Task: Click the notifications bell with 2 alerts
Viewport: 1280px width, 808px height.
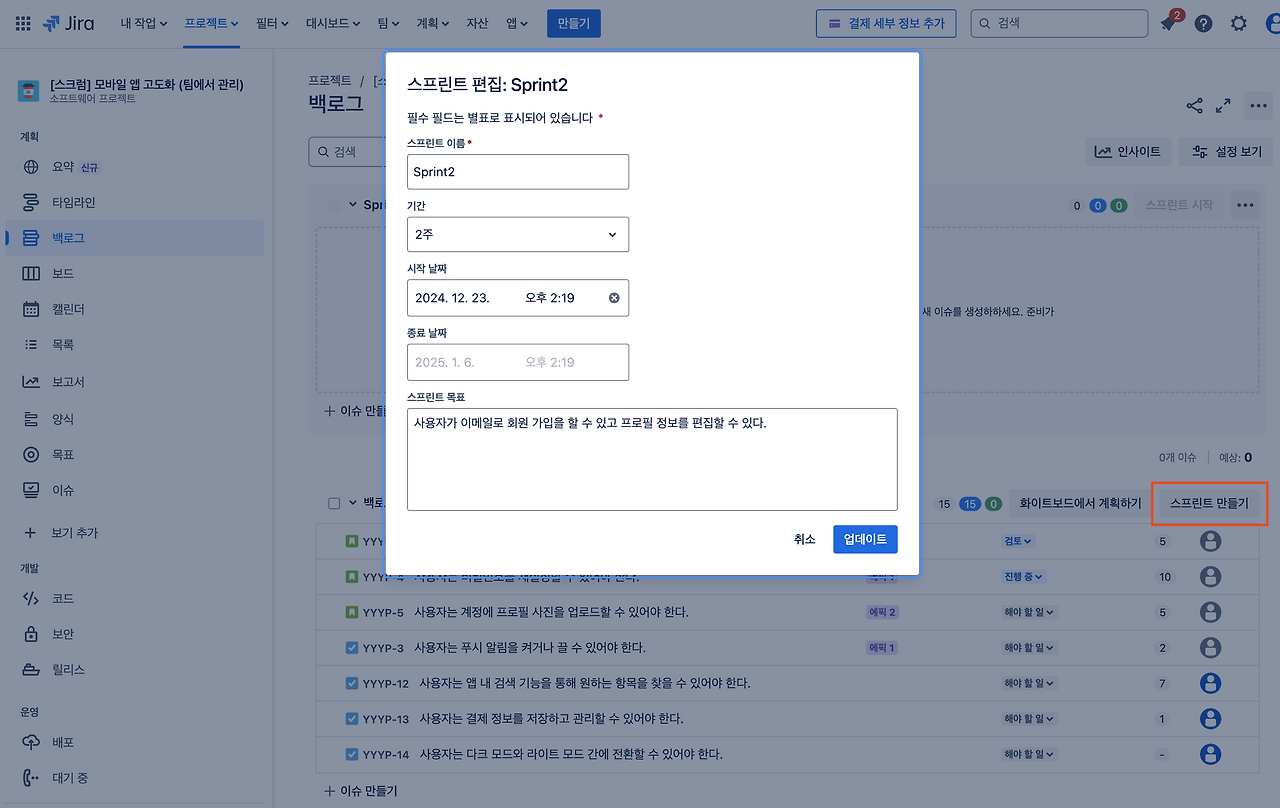Action: (x=1171, y=22)
